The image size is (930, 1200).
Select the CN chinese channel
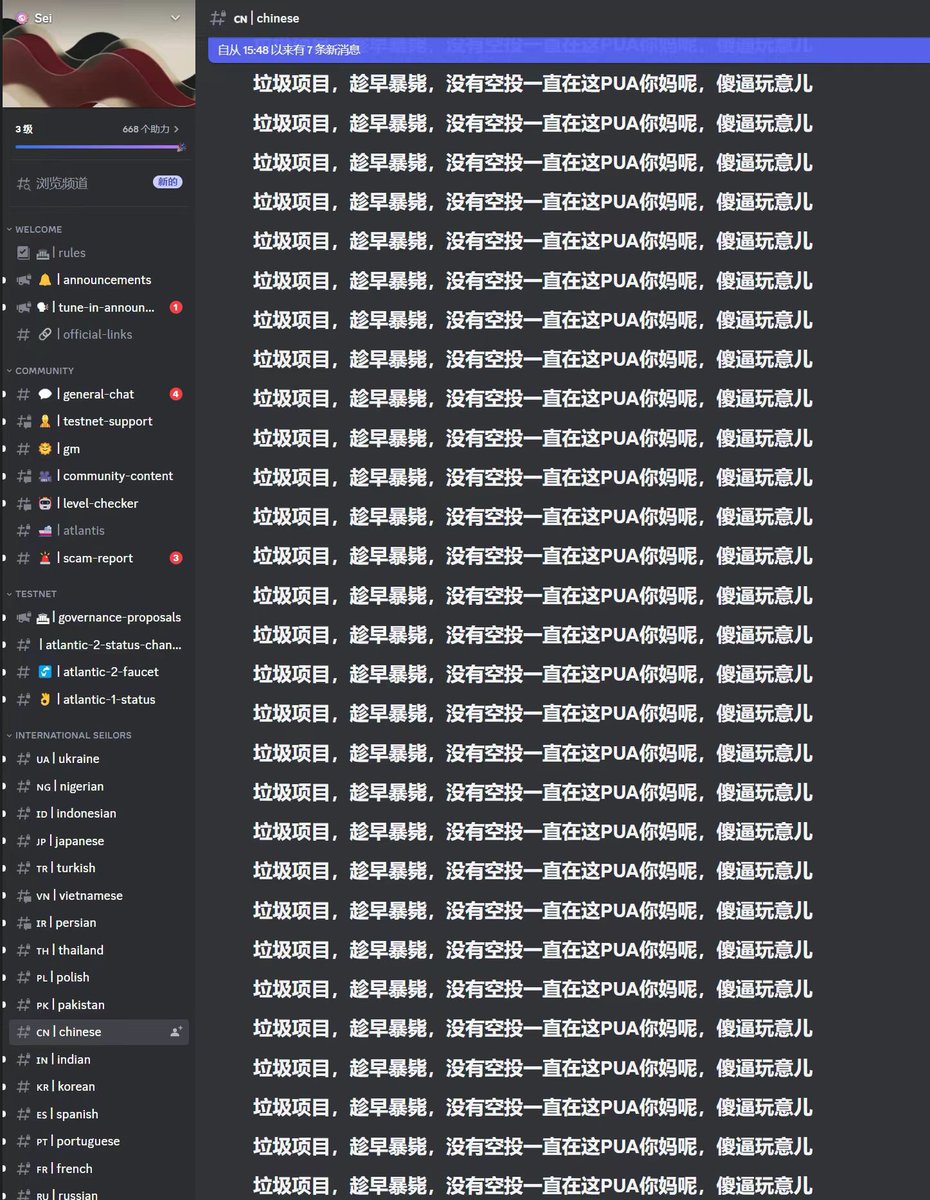[x=98, y=1031]
